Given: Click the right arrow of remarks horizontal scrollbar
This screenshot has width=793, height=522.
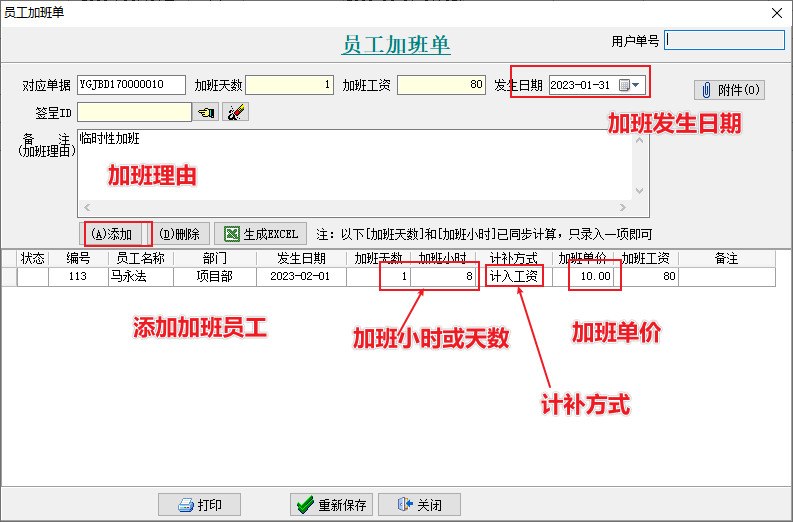Looking at the screenshot, I should pyautogui.click(x=624, y=209).
